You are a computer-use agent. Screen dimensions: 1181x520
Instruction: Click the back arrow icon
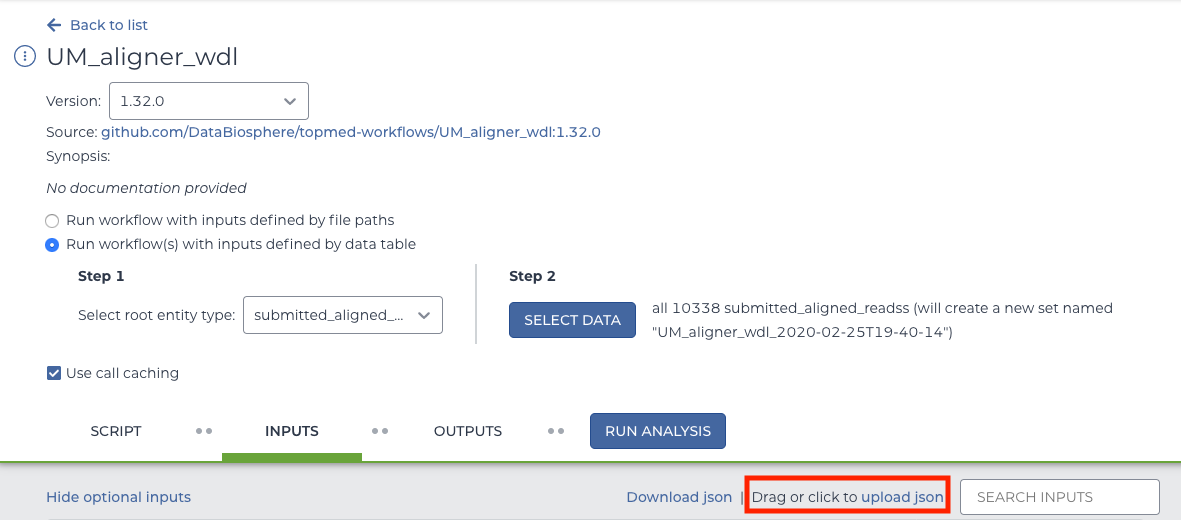(x=53, y=25)
